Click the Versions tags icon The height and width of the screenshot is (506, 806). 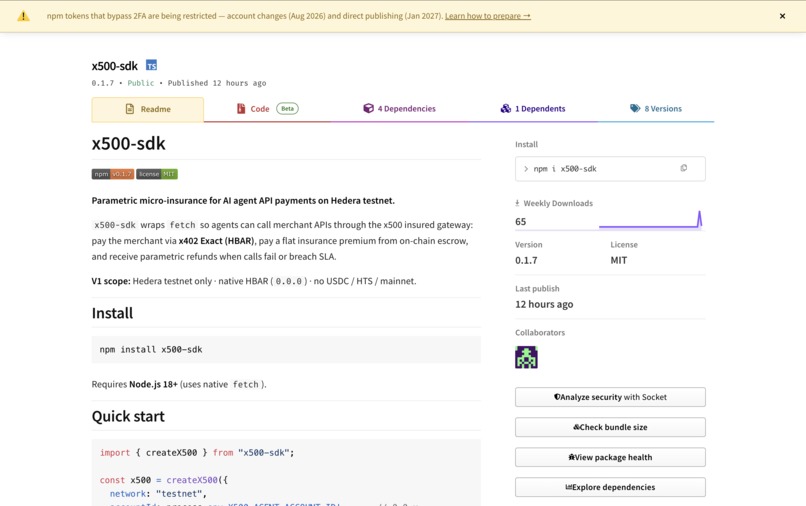635,108
